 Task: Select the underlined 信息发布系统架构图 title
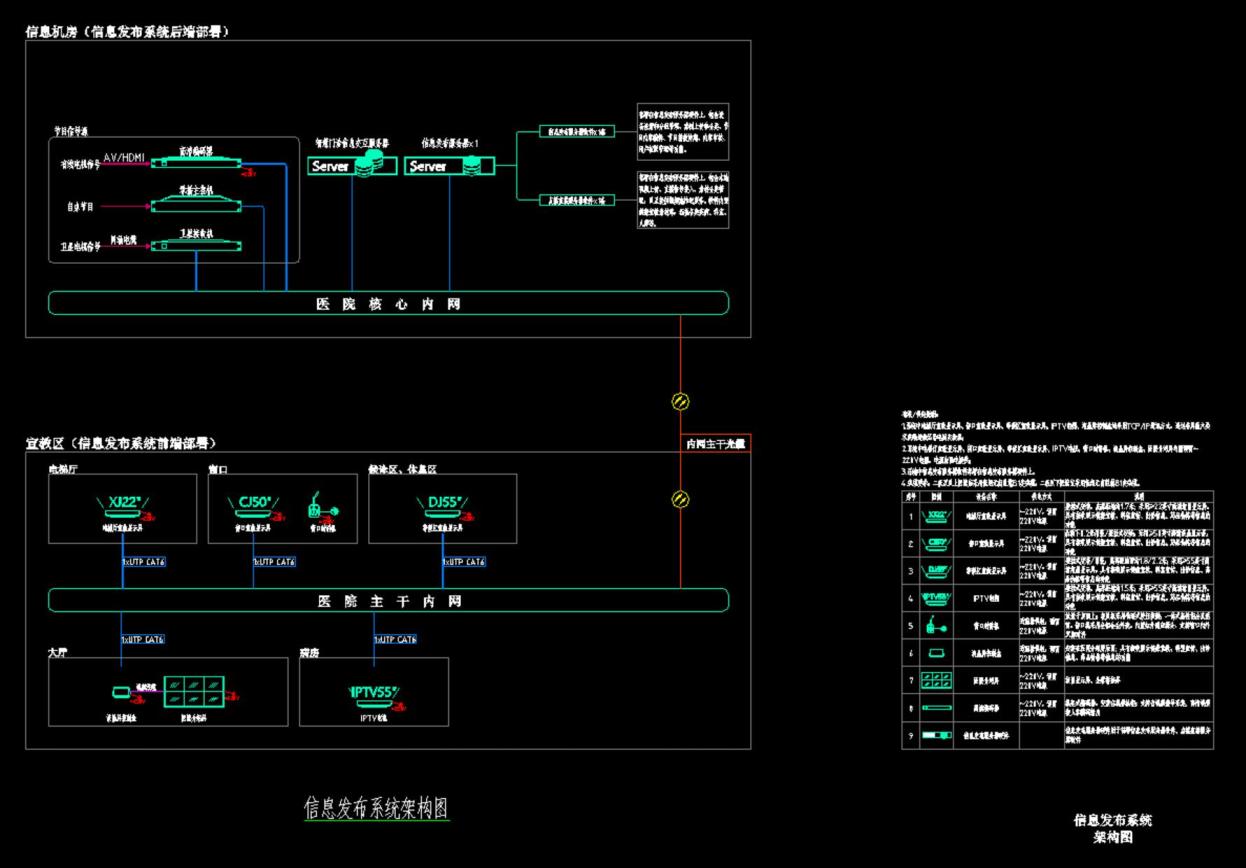pos(377,808)
